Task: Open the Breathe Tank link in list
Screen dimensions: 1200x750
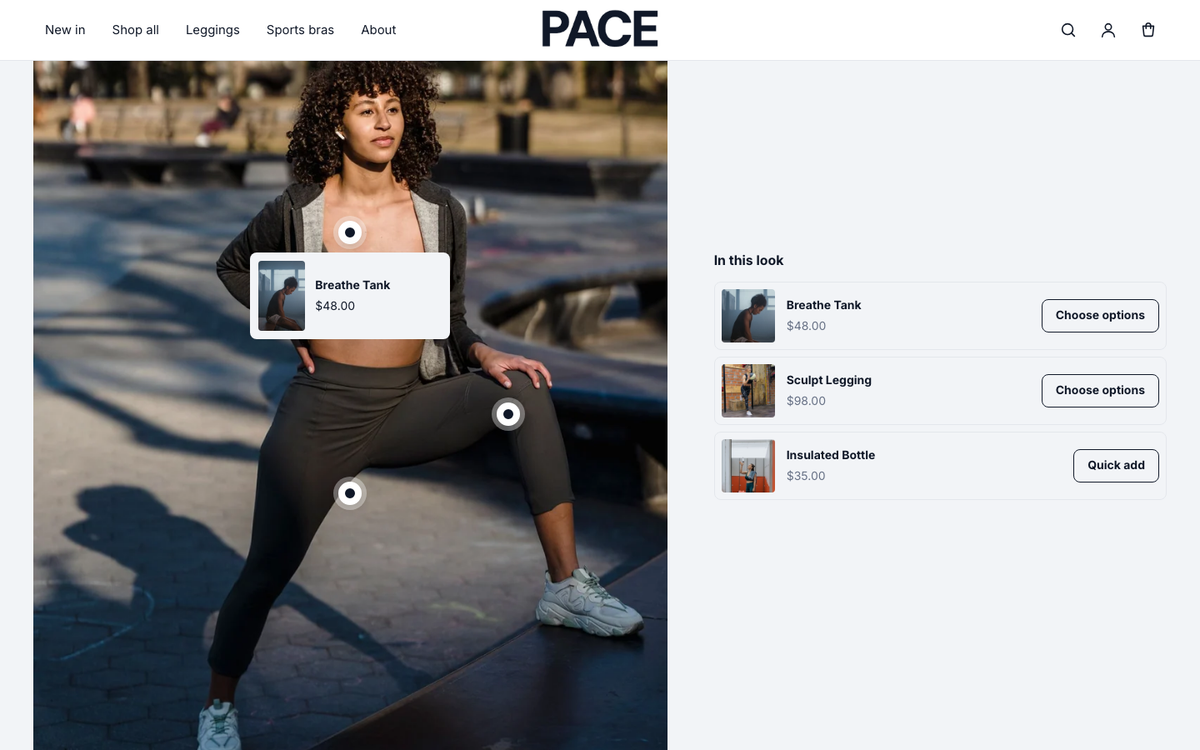Action: click(x=824, y=305)
